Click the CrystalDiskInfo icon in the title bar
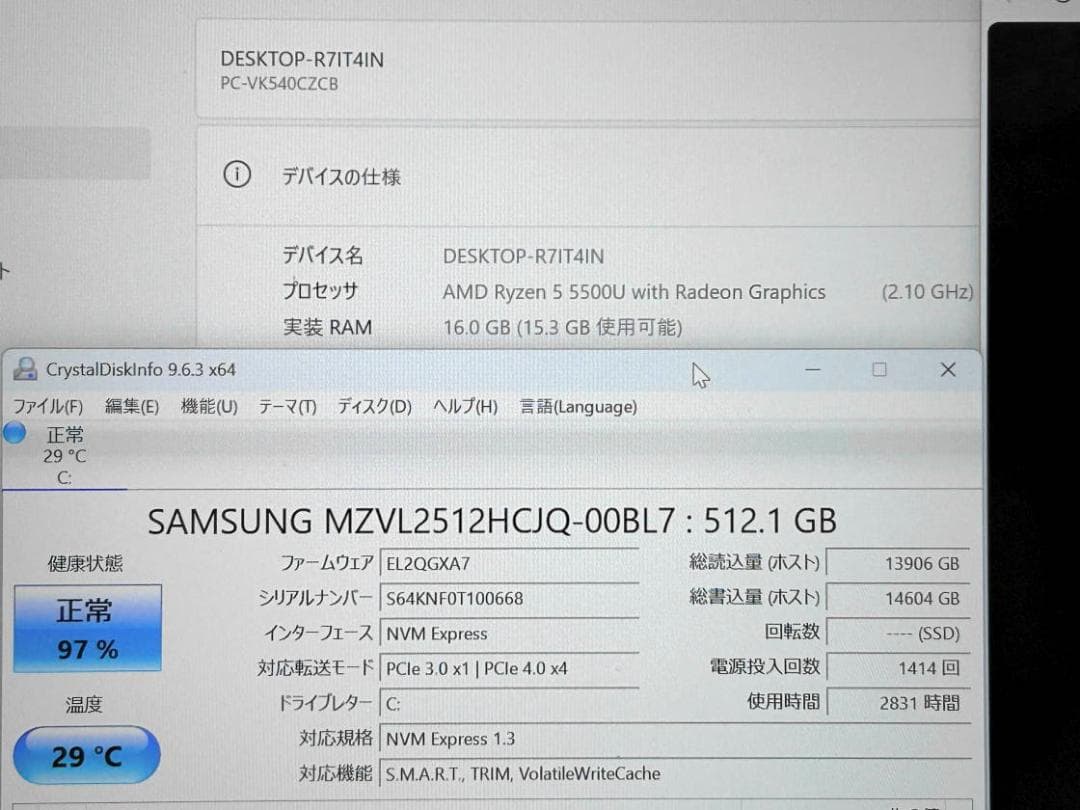1080x810 pixels. [x=24, y=369]
